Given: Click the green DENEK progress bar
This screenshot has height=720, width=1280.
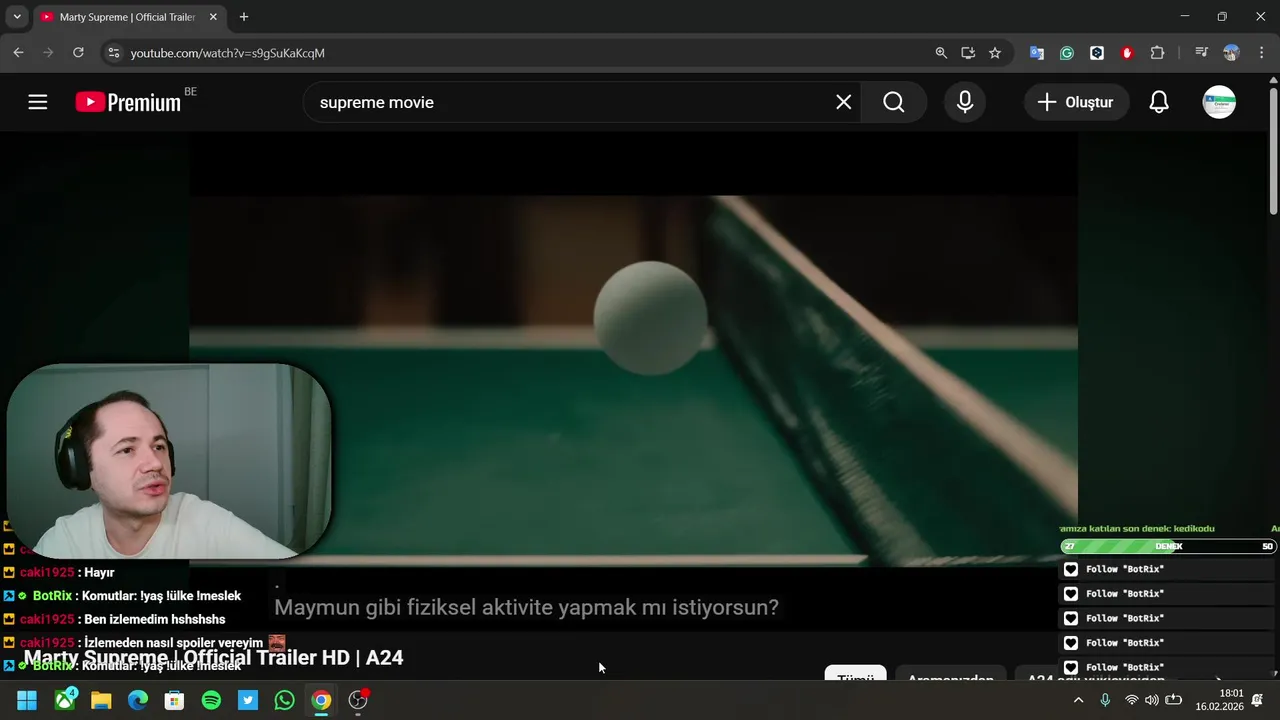Looking at the screenshot, I should pos(1168,546).
